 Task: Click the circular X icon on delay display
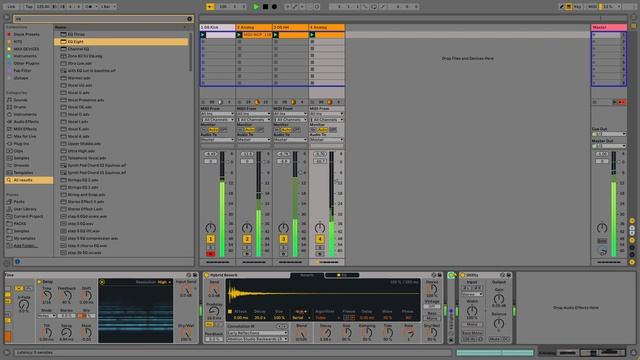click(102, 282)
